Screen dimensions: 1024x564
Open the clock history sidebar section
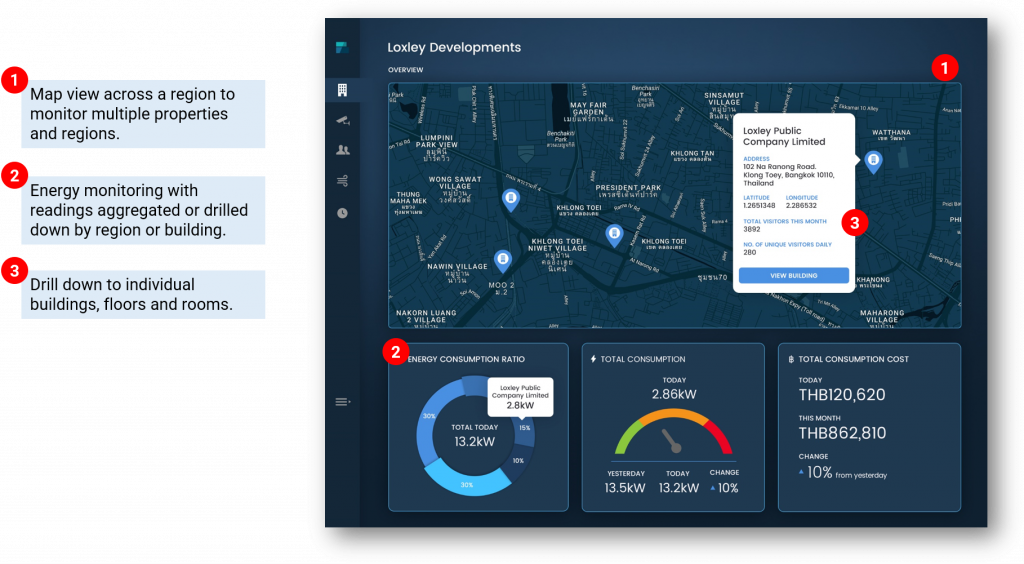(342, 213)
